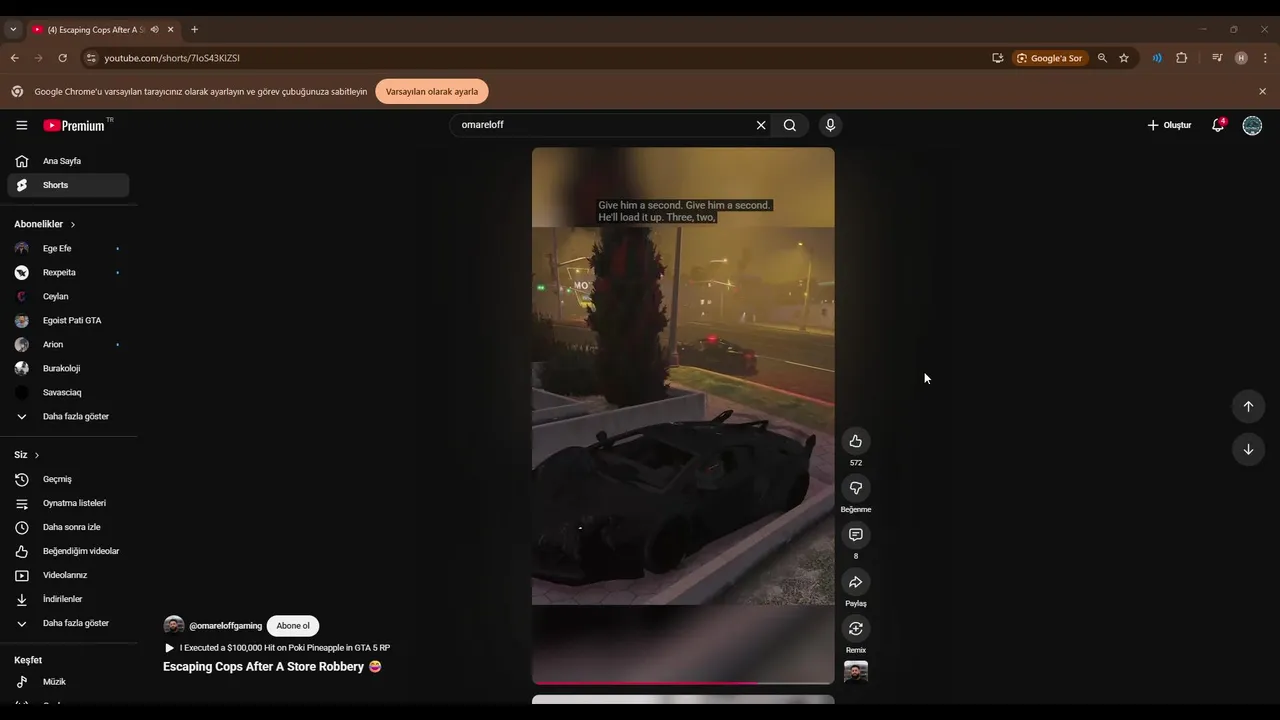Open the sound source thumbnail below Remix

click(x=856, y=672)
